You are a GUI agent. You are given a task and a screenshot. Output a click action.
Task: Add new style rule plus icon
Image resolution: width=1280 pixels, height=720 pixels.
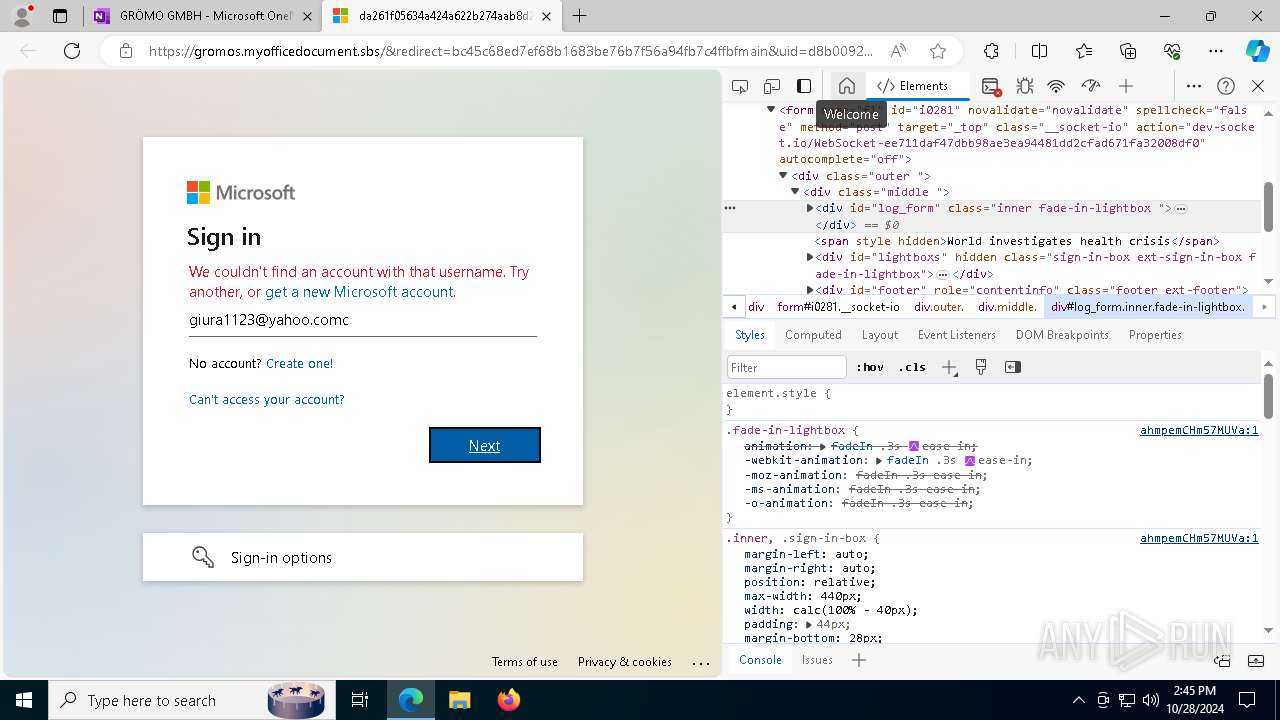pyautogui.click(x=950, y=367)
